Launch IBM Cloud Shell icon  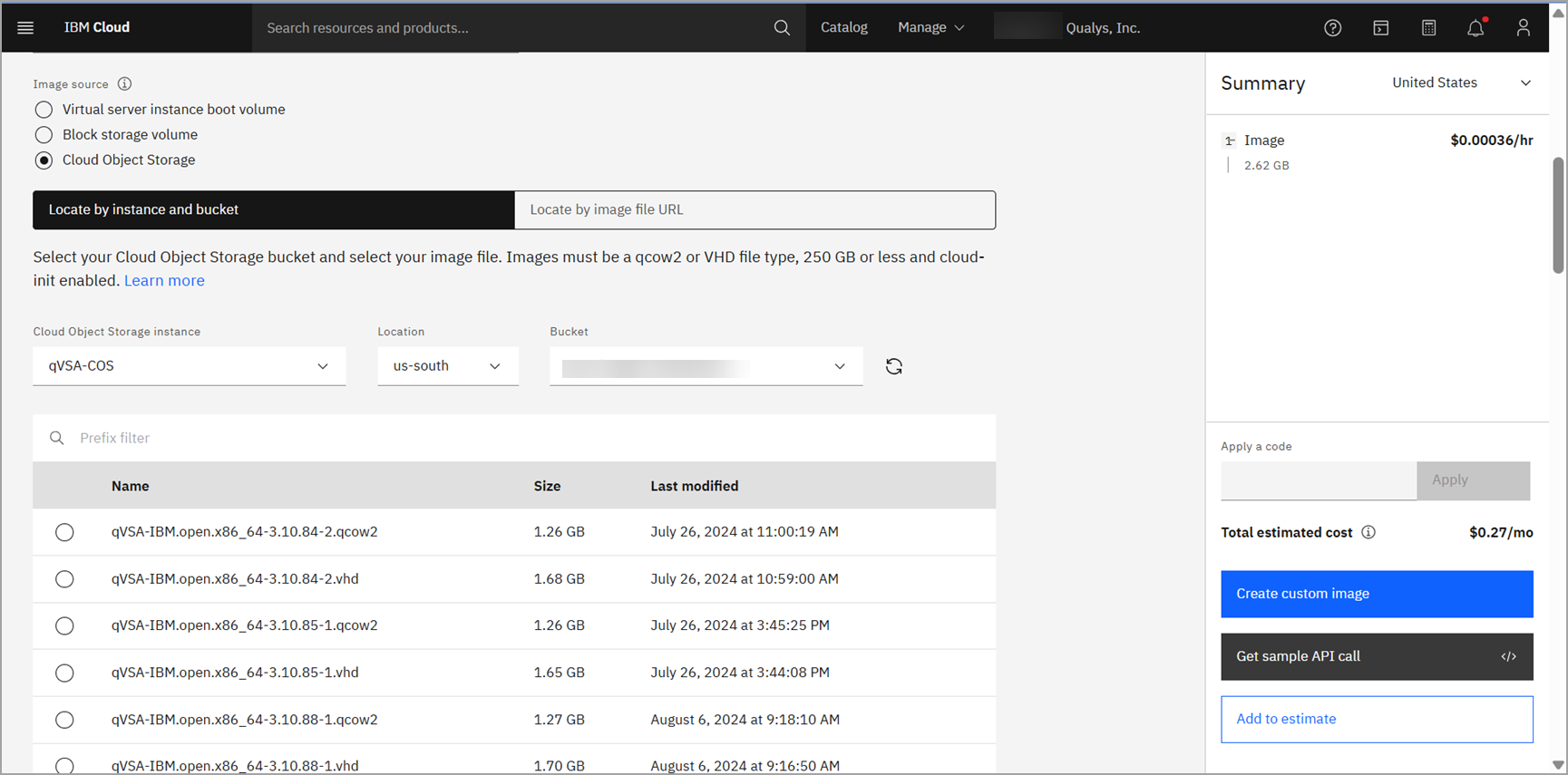[1380, 28]
